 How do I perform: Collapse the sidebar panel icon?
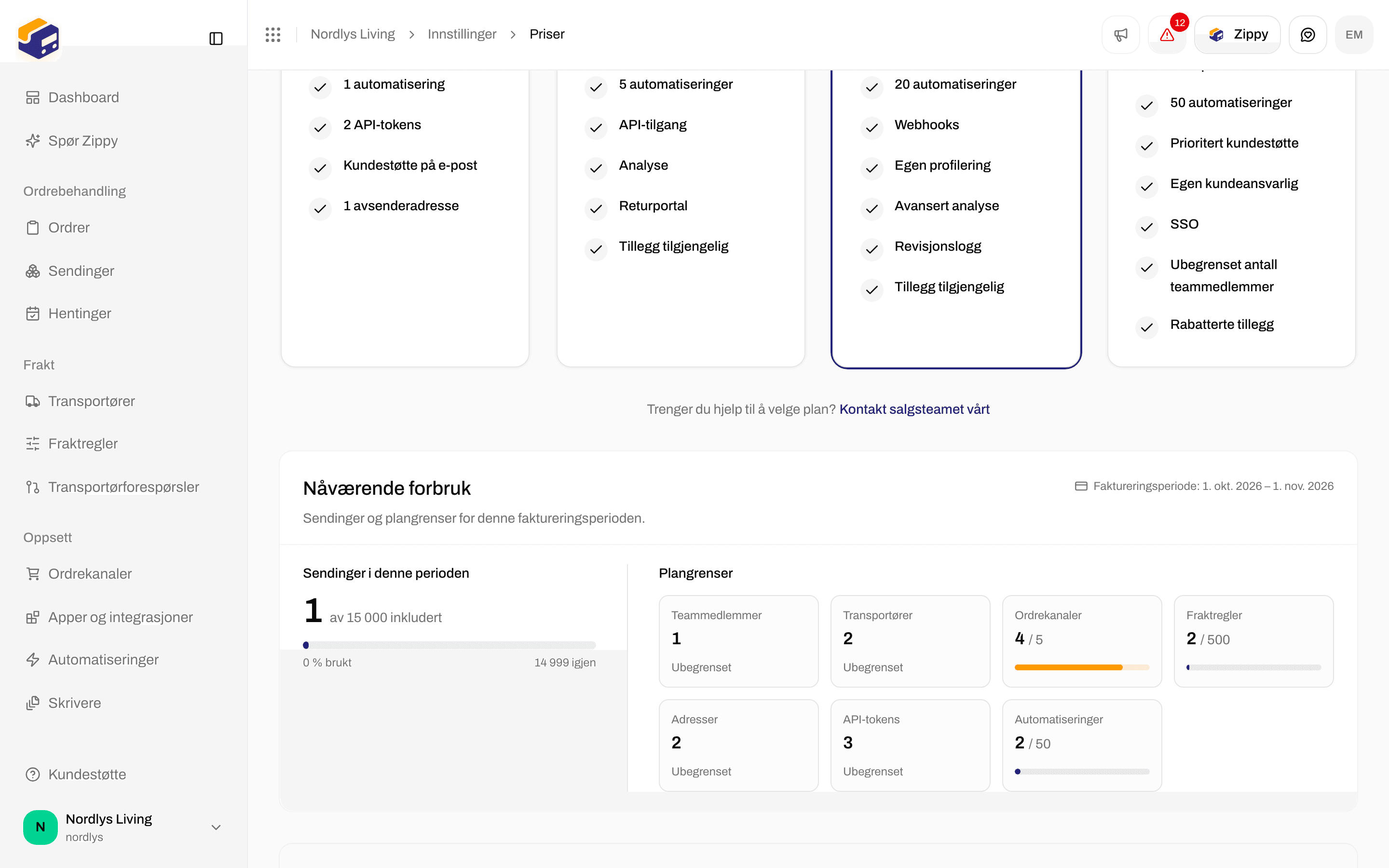tap(216, 39)
